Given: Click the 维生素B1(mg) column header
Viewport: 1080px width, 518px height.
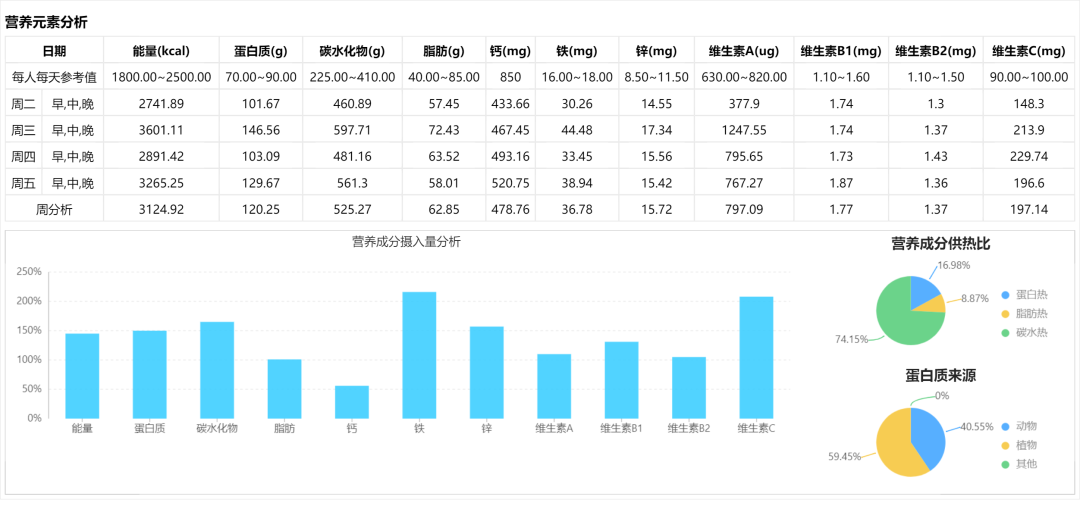Looking at the screenshot, I should coord(841,51).
